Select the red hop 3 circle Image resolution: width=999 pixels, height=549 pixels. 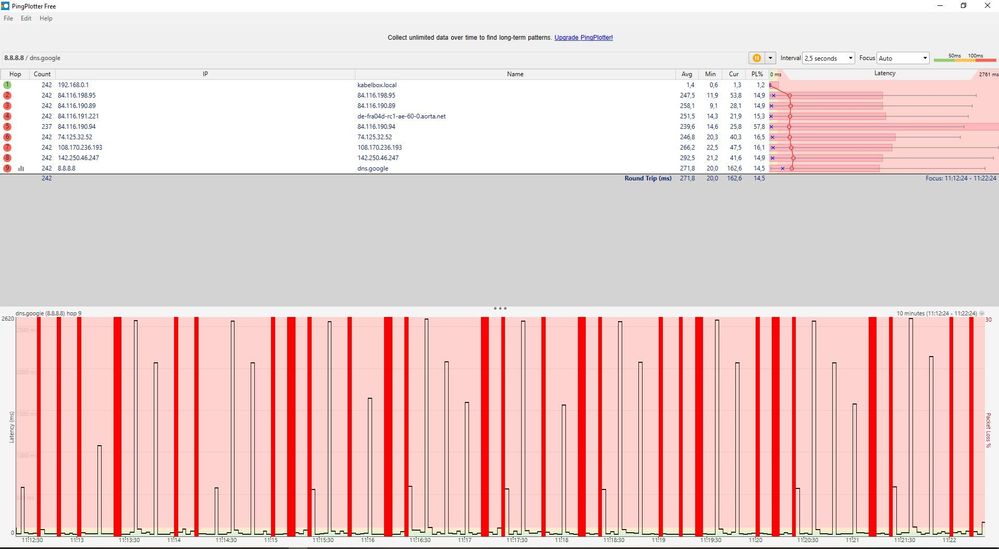[7, 106]
